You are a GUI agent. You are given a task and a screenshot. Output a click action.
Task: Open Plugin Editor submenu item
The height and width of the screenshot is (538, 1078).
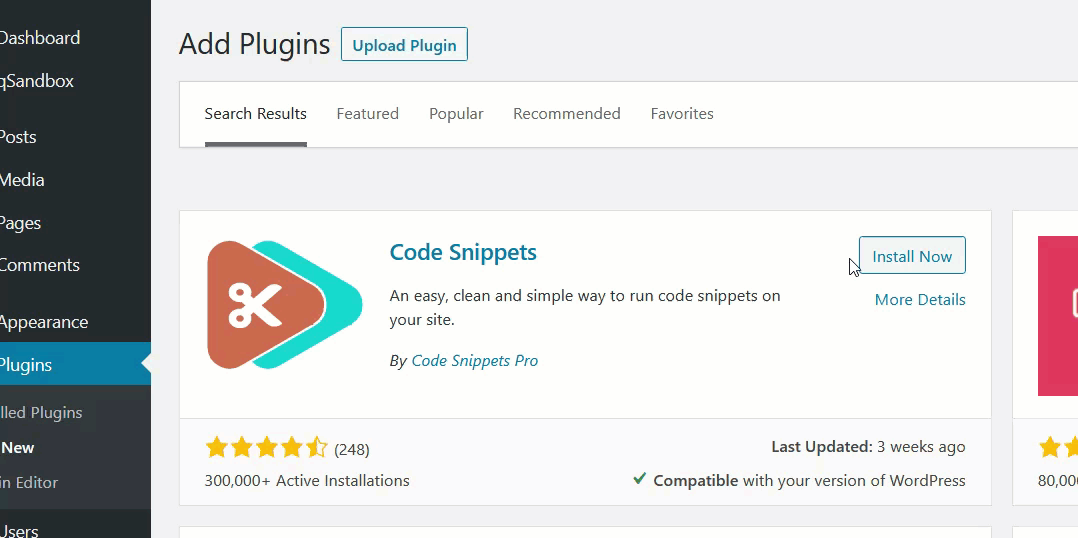pyautogui.click(x=29, y=482)
